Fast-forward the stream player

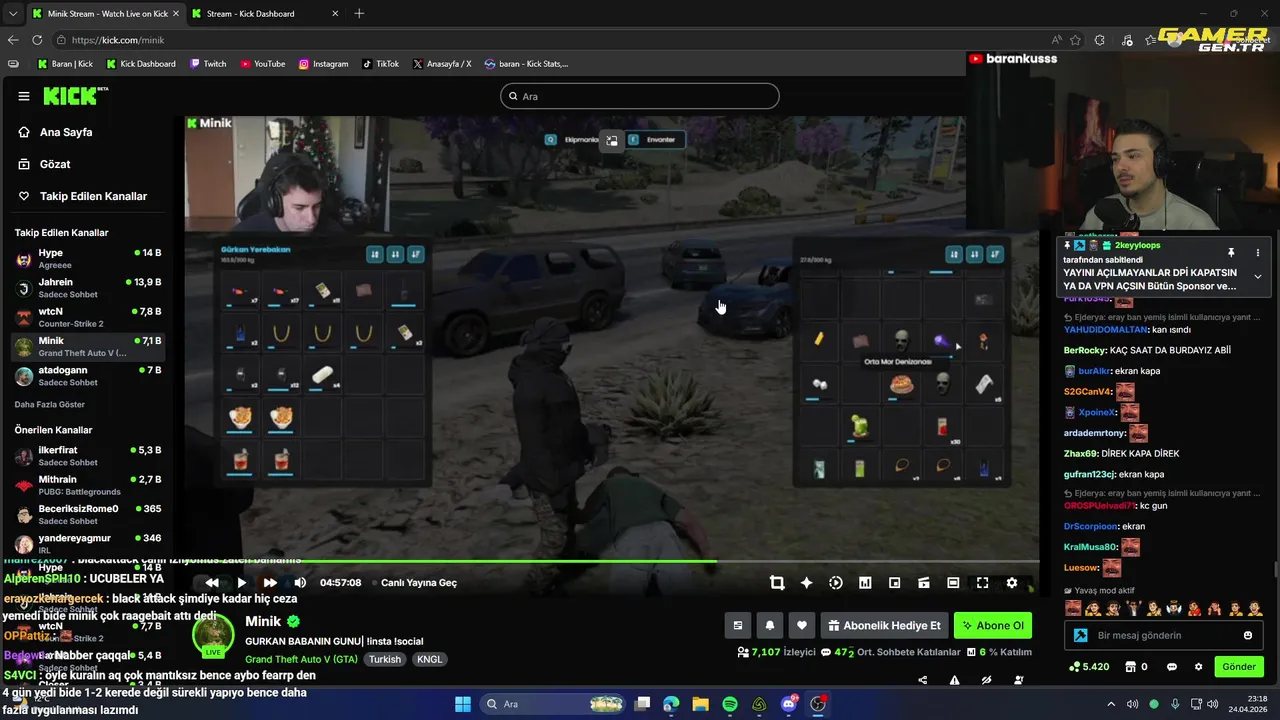point(270,583)
